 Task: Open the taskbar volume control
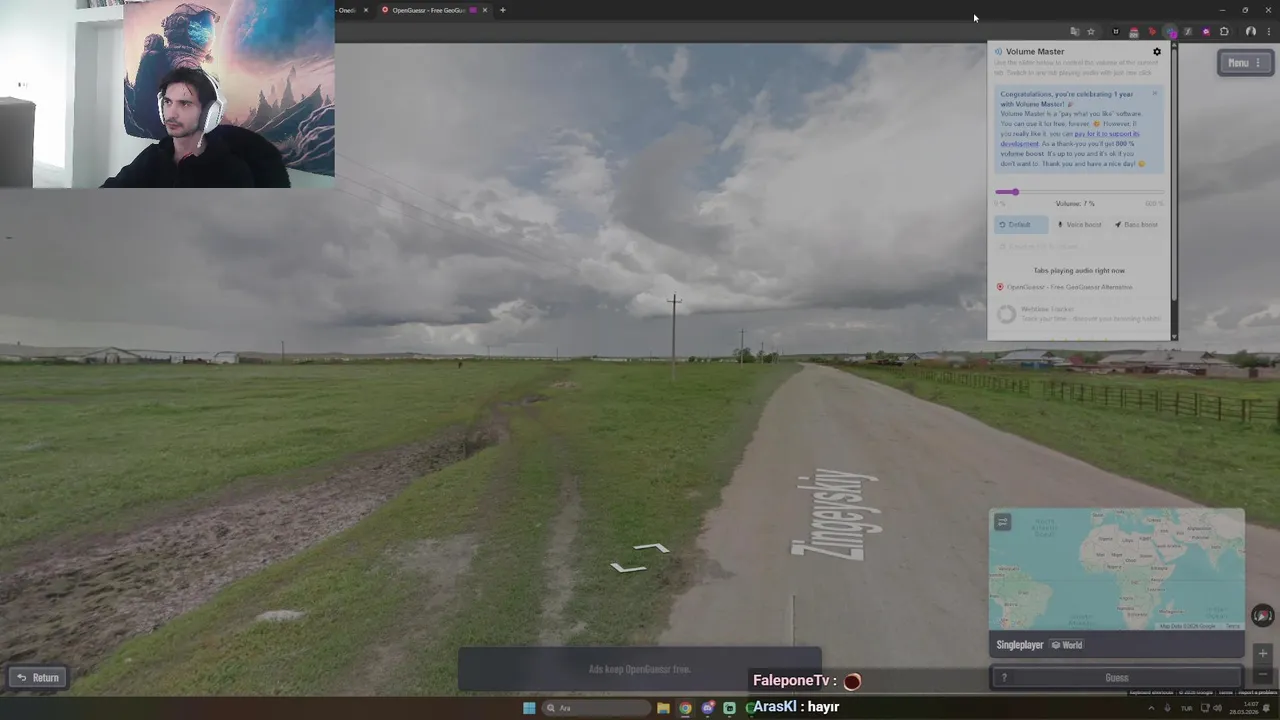(1217, 708)
